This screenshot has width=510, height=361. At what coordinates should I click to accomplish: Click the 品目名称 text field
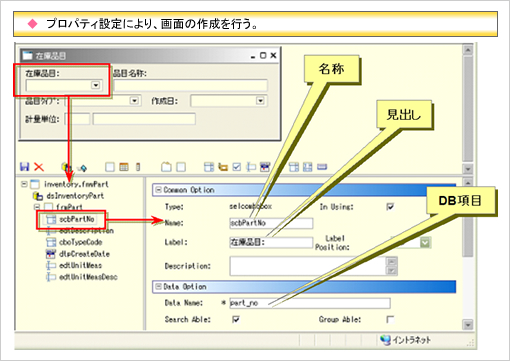(190, 85)
